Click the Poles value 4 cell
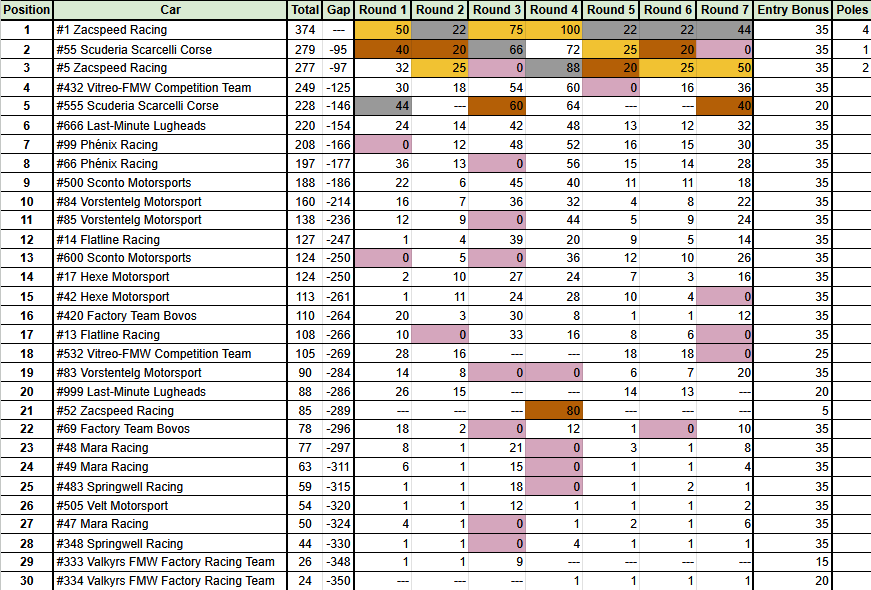The height and width of the screenshot is (590, 871). (x=851, y=30)
